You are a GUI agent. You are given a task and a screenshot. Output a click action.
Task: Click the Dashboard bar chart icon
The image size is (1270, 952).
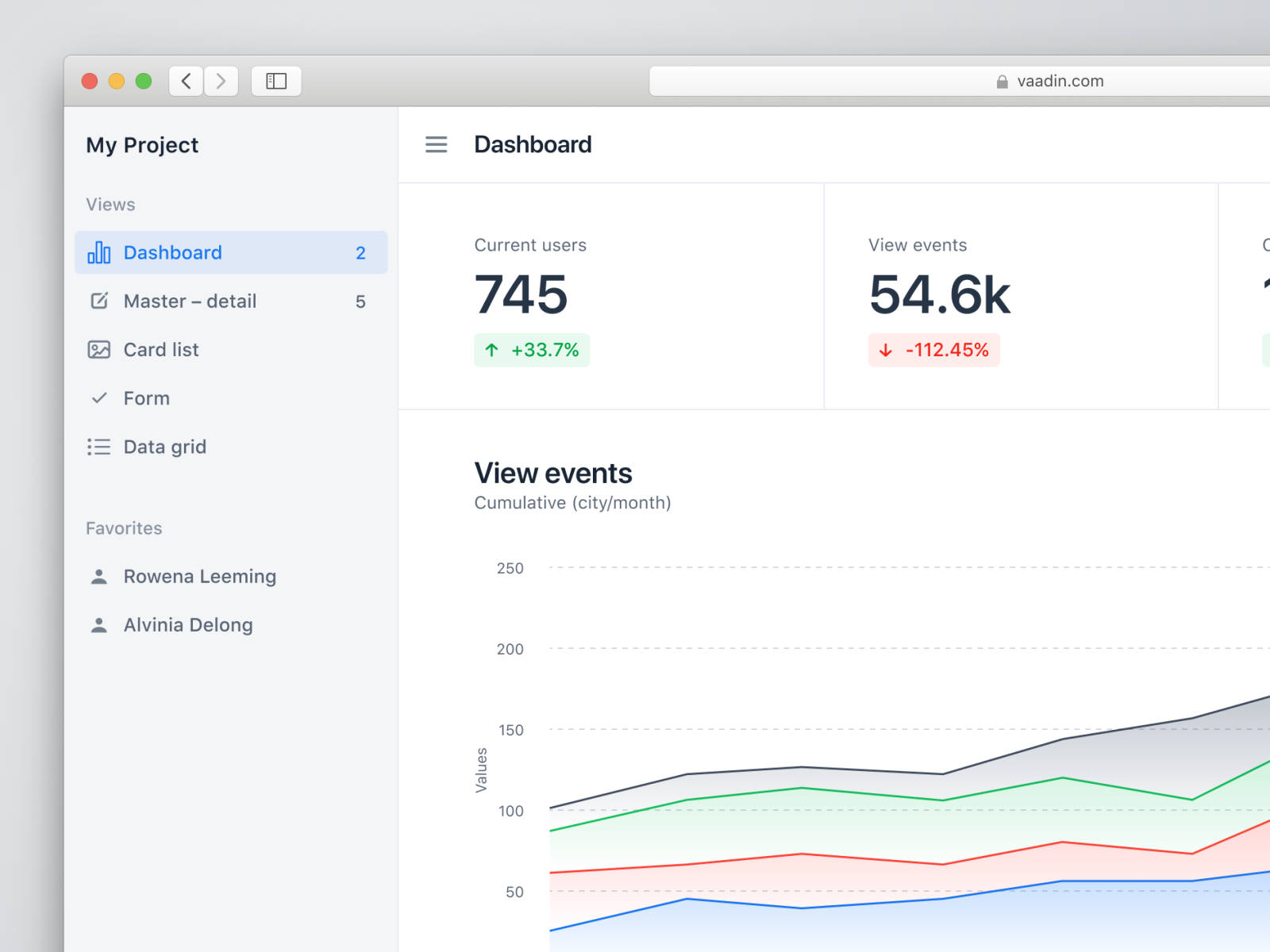click(x=99, y=252)
